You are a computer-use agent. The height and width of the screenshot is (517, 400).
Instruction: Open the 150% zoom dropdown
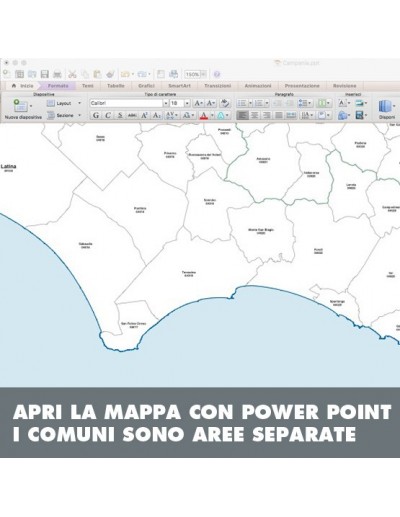203,74
